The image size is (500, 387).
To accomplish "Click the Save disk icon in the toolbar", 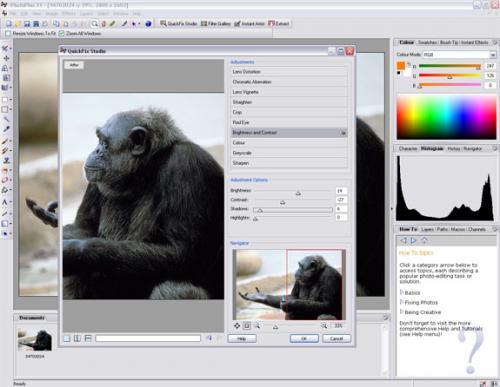I will (27, 24).
